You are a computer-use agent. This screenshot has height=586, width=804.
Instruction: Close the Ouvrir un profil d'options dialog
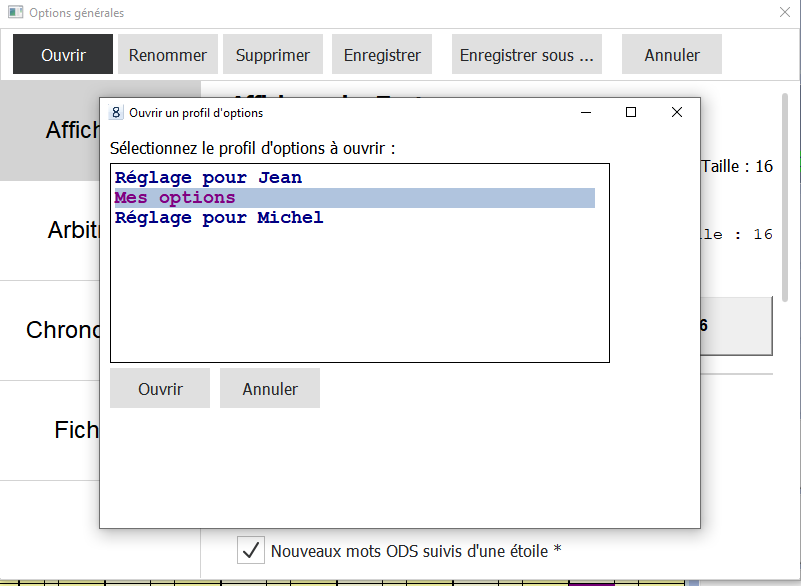pyautogui.click(x=677, y=112)
